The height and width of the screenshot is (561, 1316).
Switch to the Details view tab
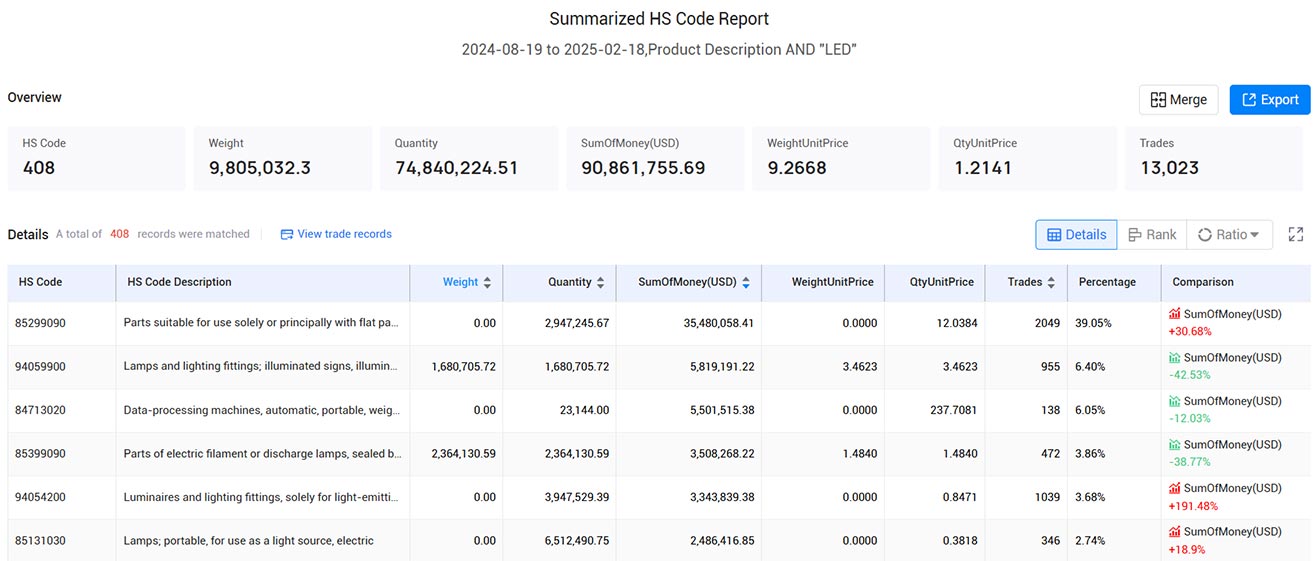click(1076, 234)
